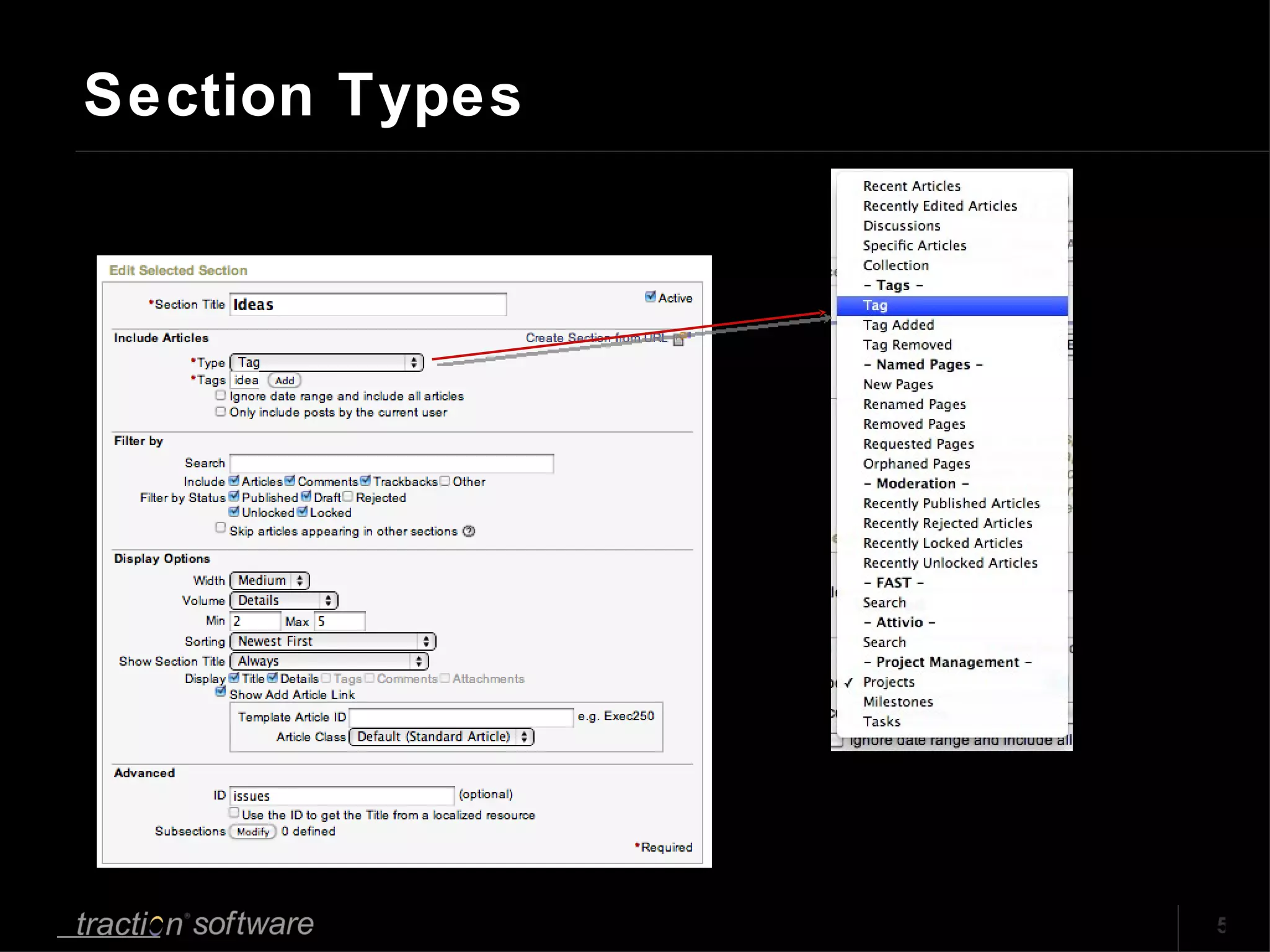This screenshot has height=952, width=1270.
Task: Open the Volume dropdown set to Details
Action: (x=284, y=601)
